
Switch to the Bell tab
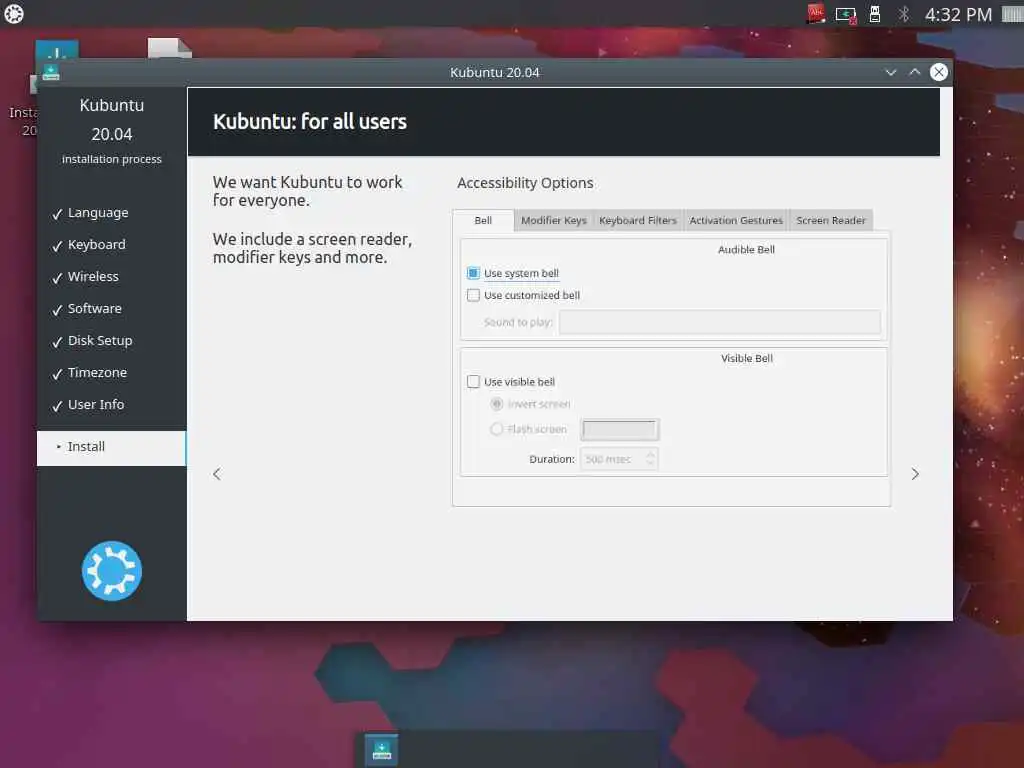pos(483,221)
